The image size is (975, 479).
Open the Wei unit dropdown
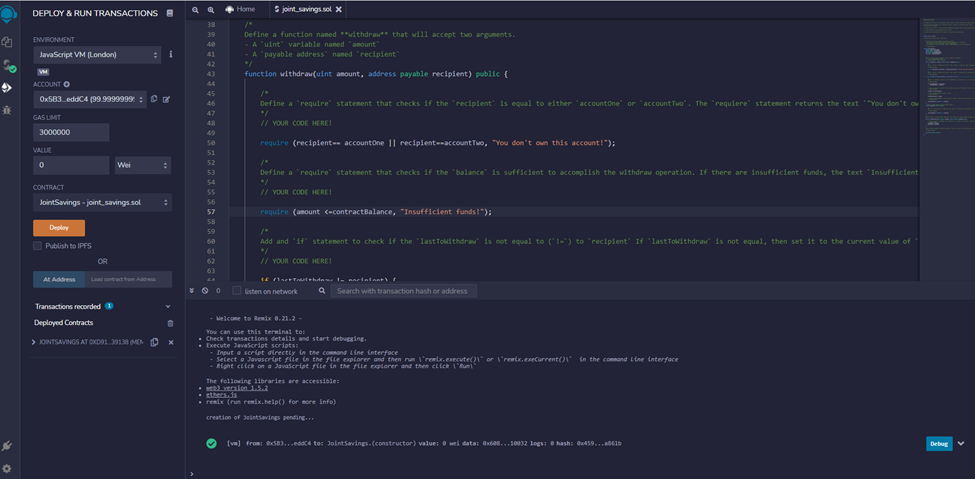pyautogui.click(x=143, y=165)
